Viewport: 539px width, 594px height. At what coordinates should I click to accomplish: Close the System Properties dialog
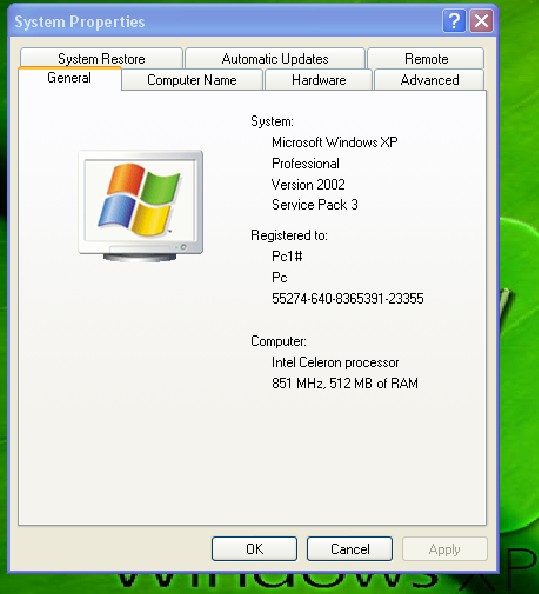click(x=481, y=21)
